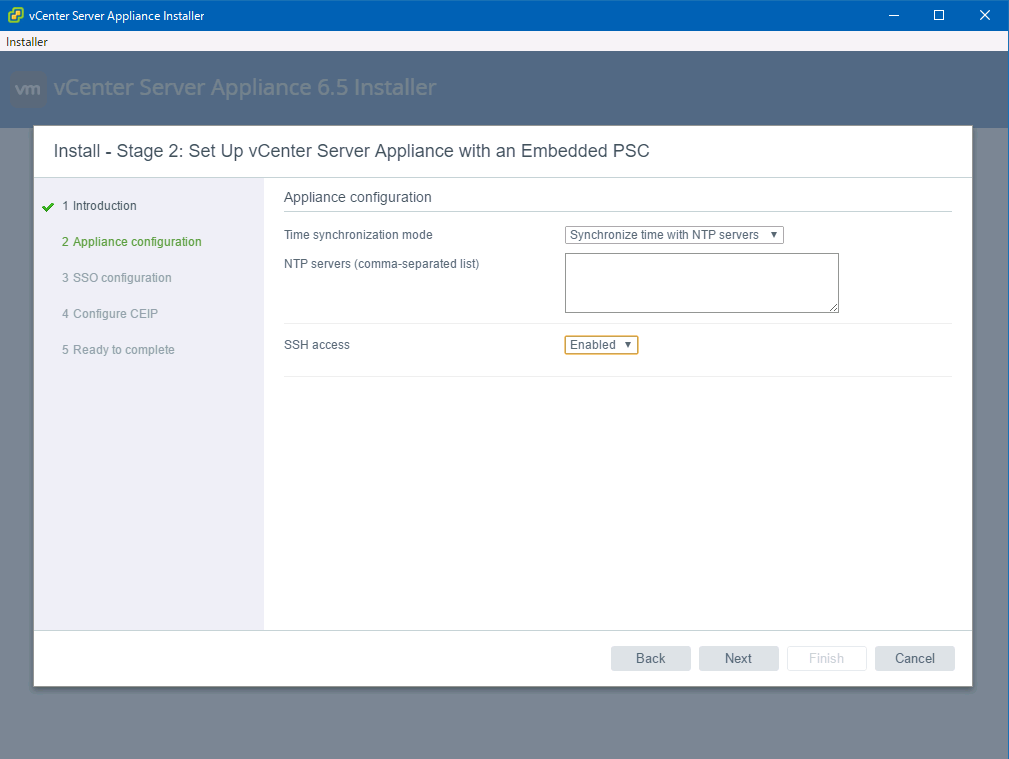Click the vCenter app icon in title bar
Viewport: 1009px width, 759px height.
pos(15,15)
